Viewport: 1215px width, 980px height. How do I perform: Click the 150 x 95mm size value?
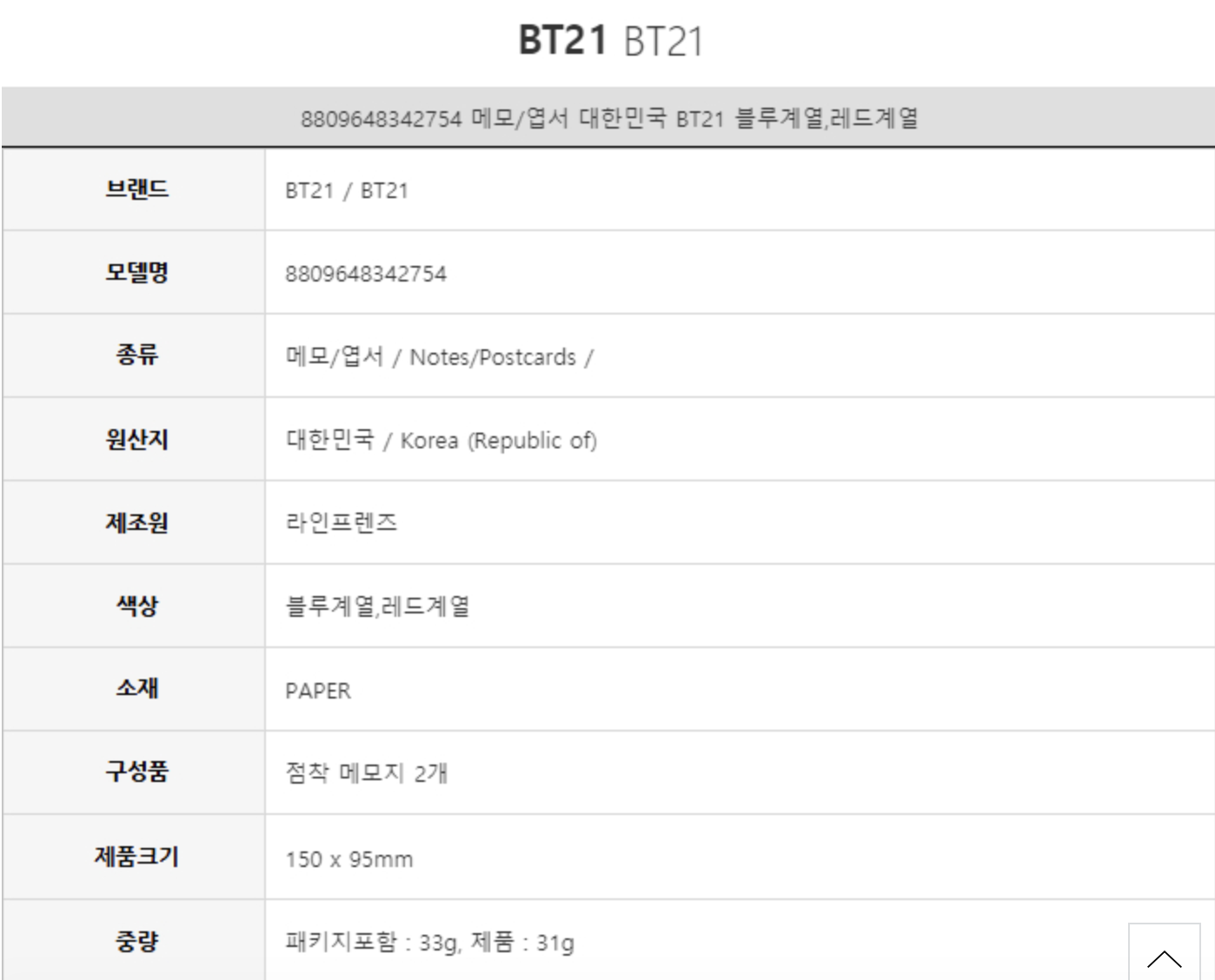tap(349, 859)
